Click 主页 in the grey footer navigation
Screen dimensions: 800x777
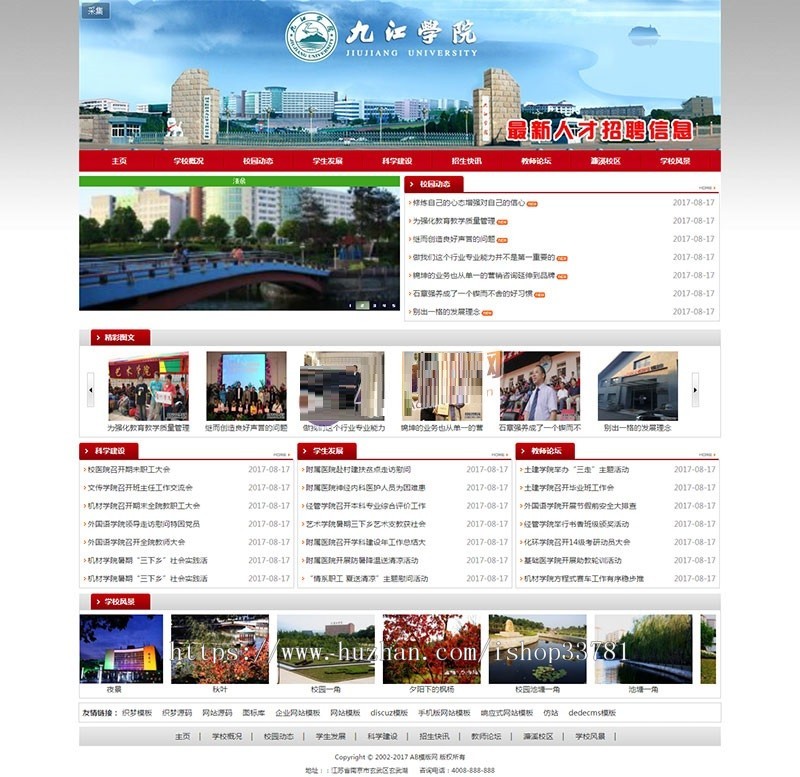click(183, 737)
